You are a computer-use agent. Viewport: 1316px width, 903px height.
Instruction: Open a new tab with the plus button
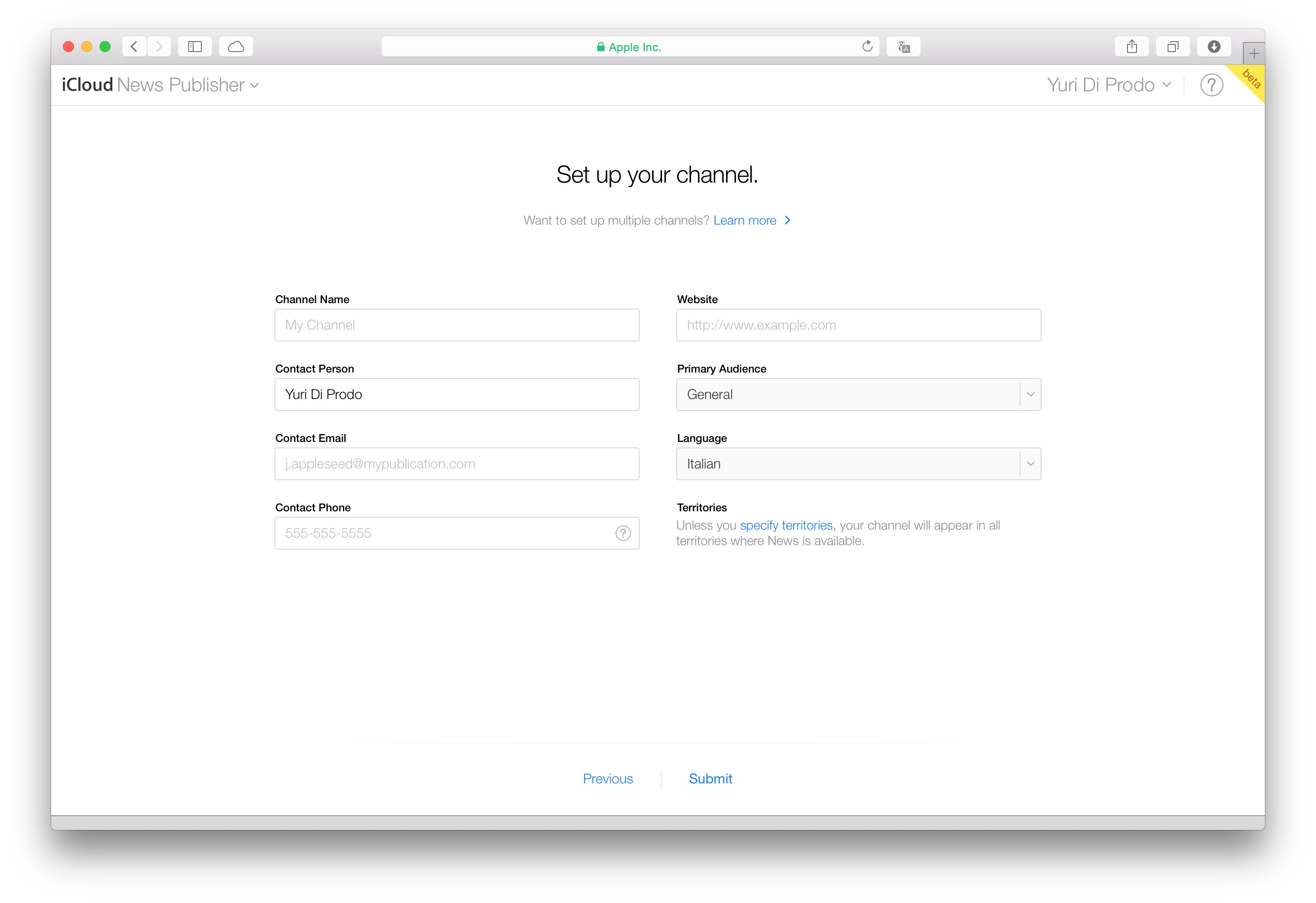coord(1254,54)
